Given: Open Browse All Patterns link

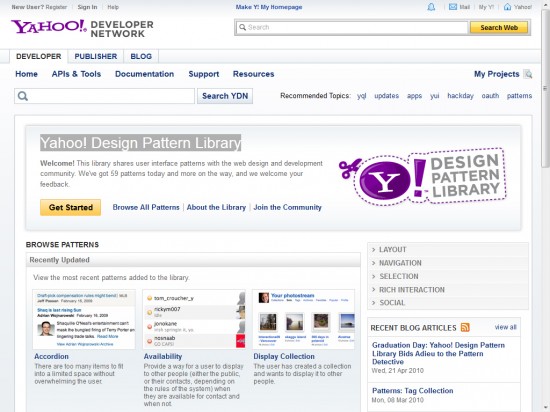Looking at the screenshot, I should [146, 207].
